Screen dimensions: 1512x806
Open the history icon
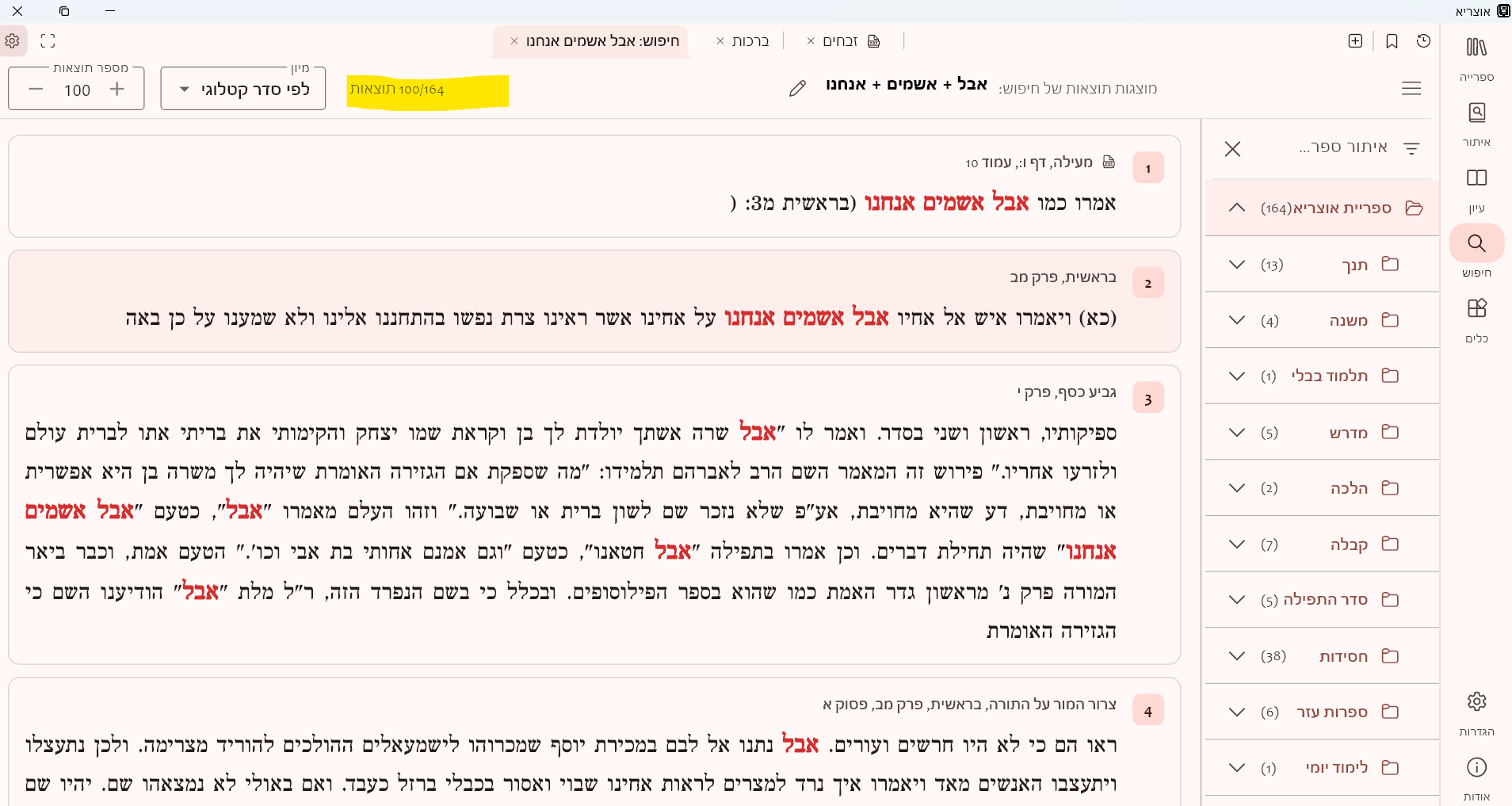click(1424, 40)
